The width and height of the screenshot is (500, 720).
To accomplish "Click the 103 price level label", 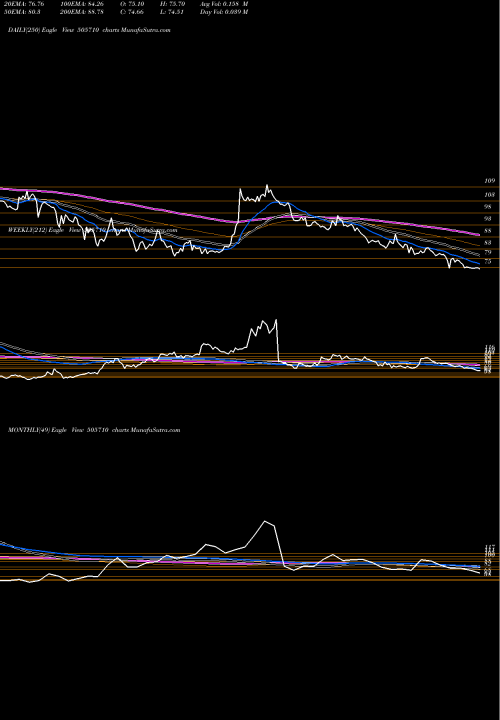I will [489, 195].
